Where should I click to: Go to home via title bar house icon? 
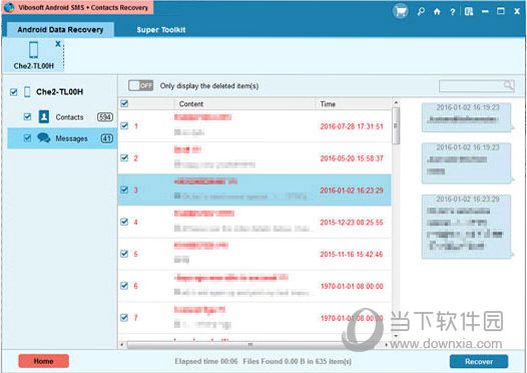pos(437,12)
